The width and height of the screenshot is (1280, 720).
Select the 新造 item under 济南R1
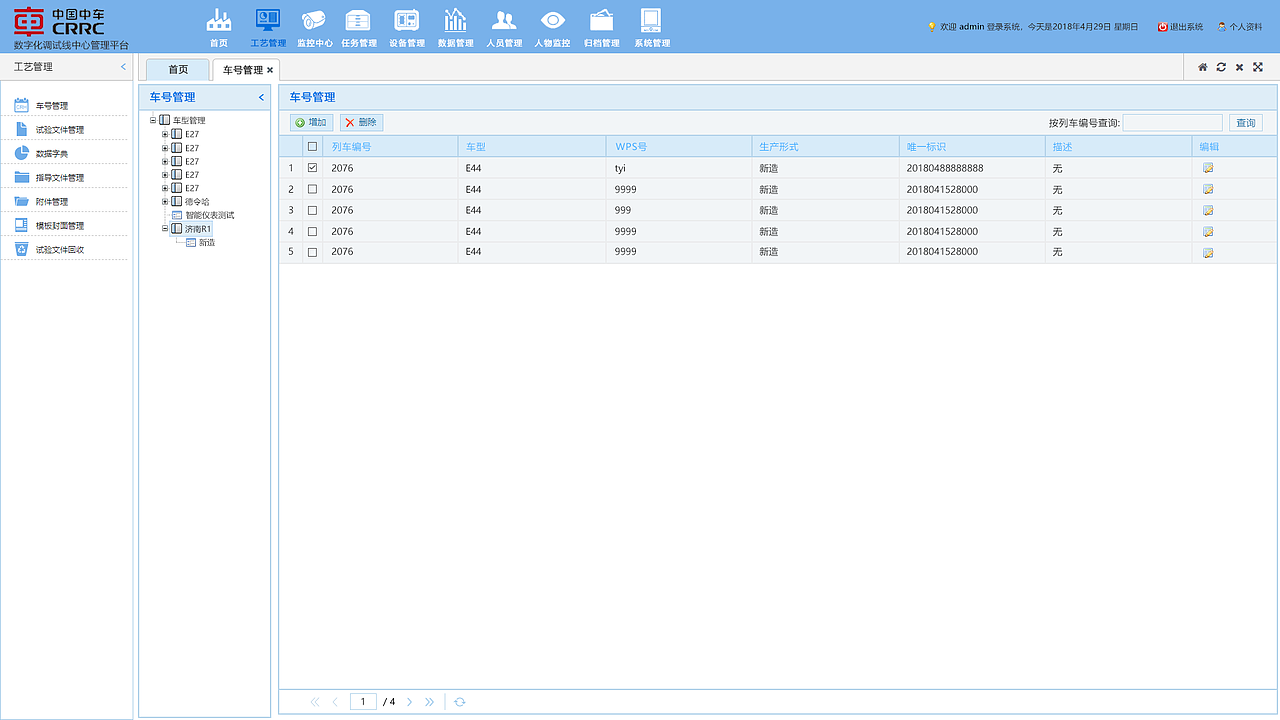click(206, 243)
